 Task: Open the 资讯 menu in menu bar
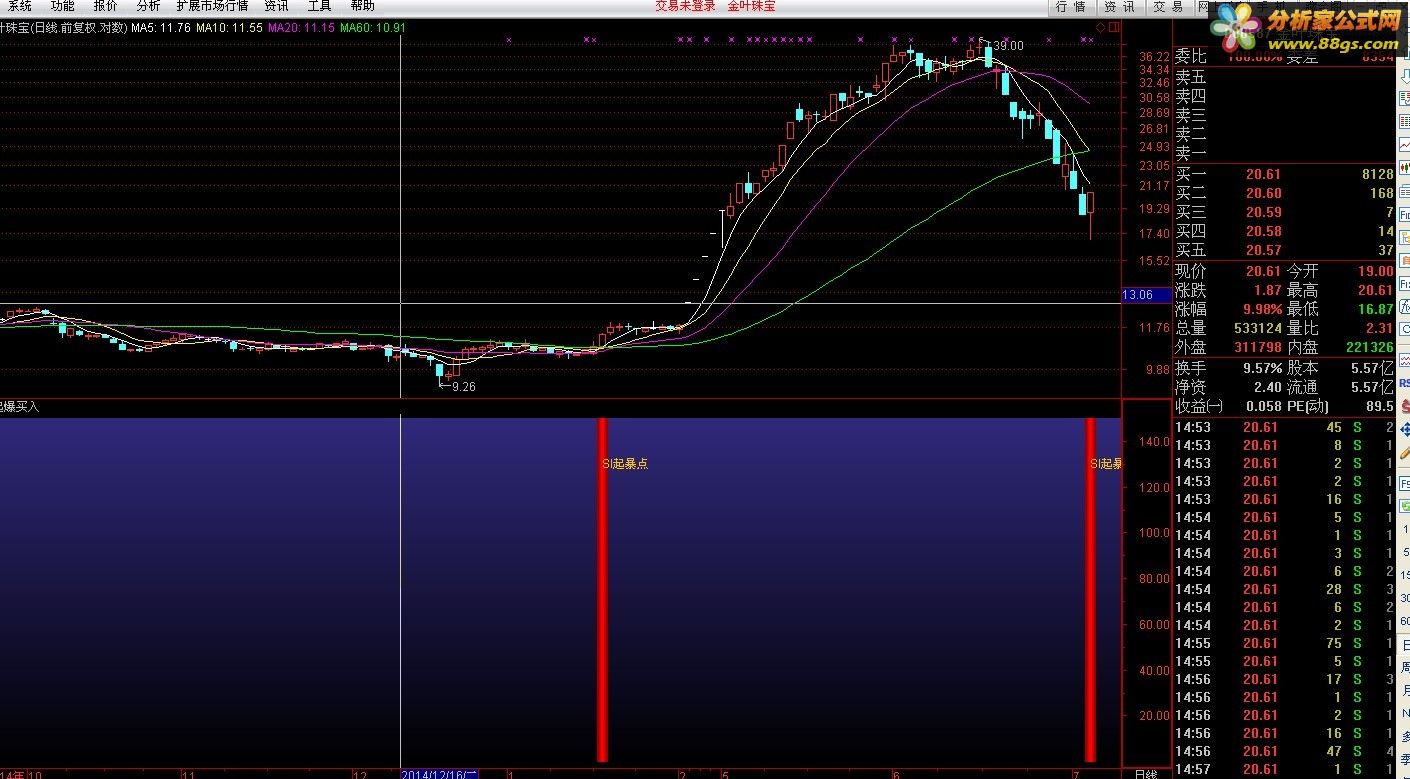tap(276, 6)
